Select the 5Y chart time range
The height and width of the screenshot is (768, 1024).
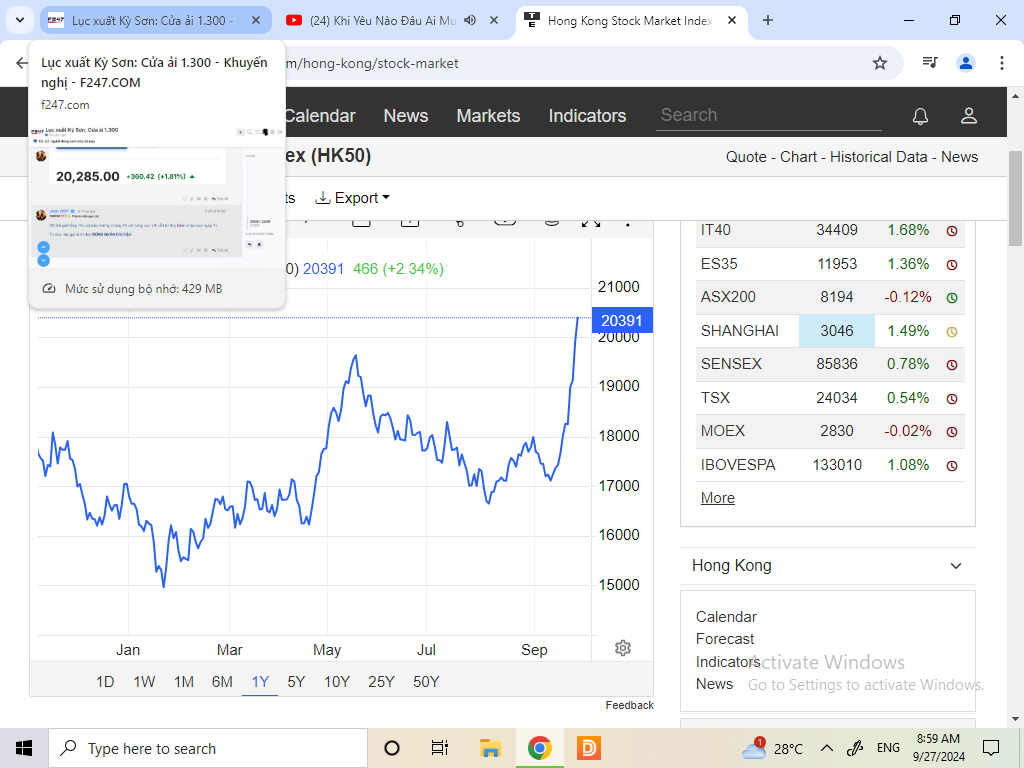pos(296,682)
